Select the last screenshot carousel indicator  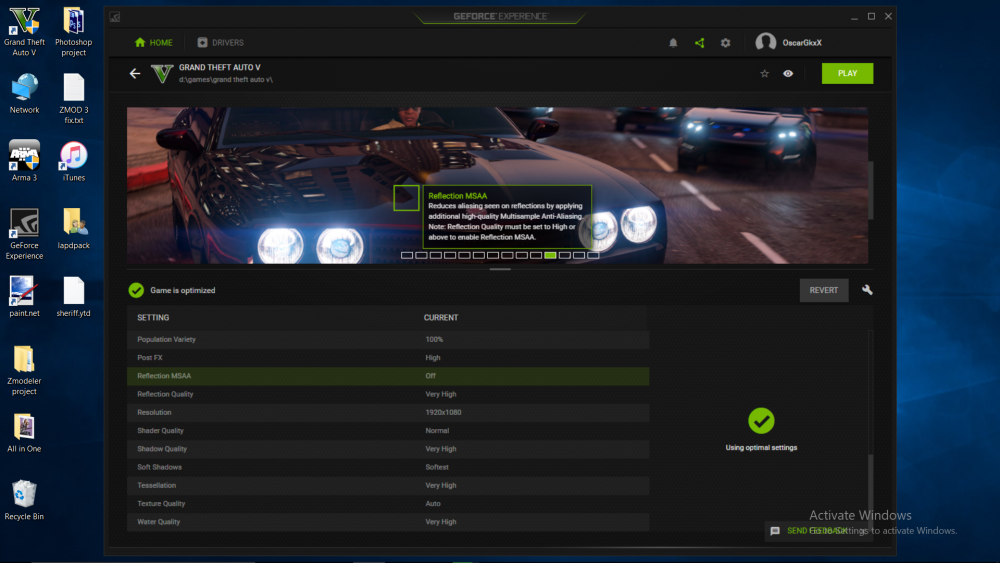click(593, 255)
